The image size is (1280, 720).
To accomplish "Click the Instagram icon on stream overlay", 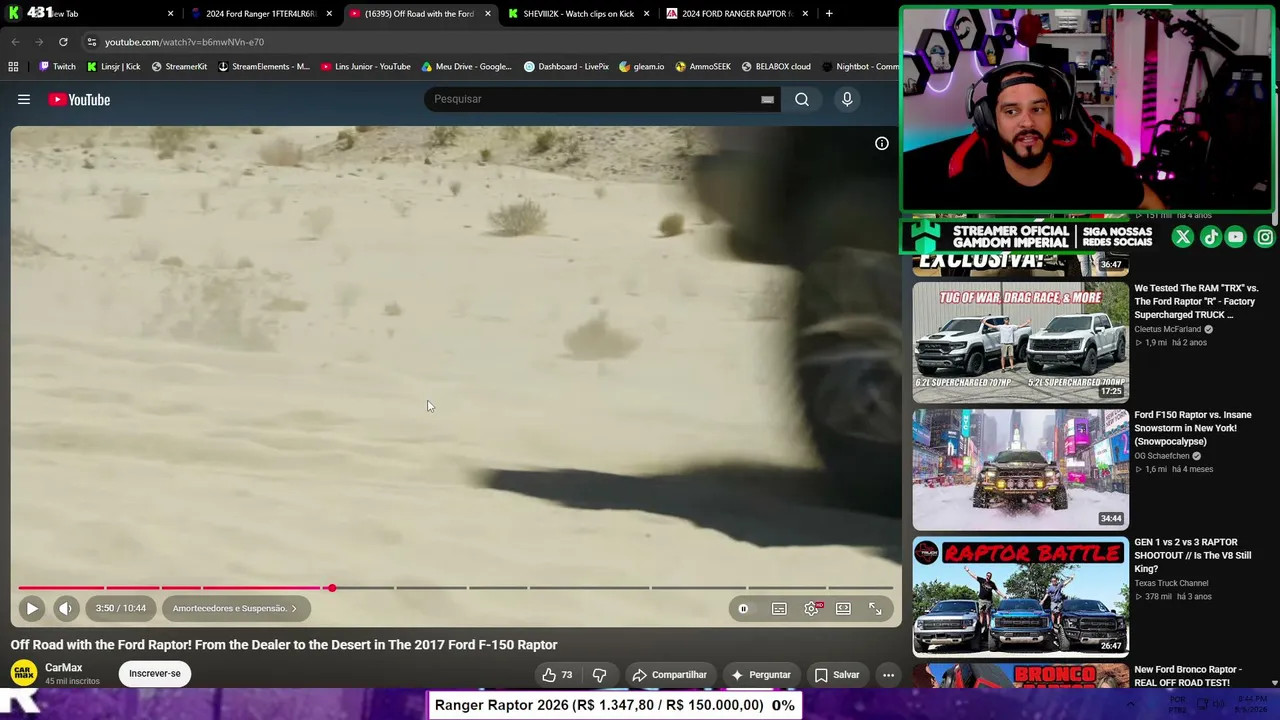I will [x=1265, y=237].
